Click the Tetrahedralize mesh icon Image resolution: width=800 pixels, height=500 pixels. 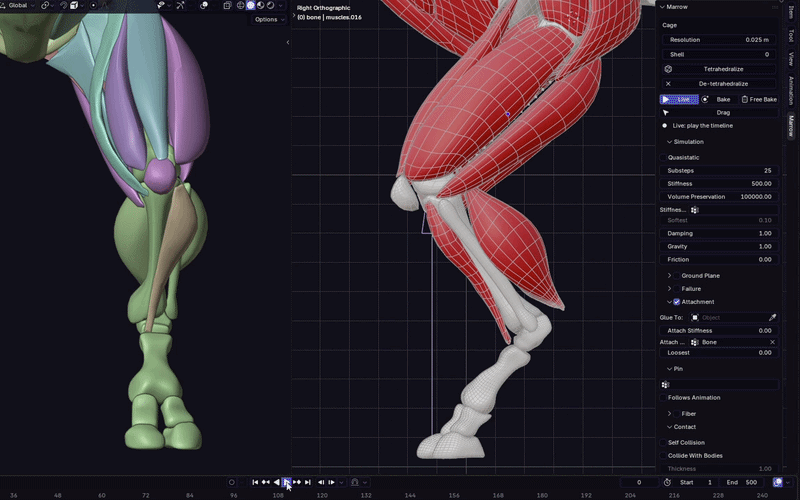pyautogui.click(x=668, y=69)
